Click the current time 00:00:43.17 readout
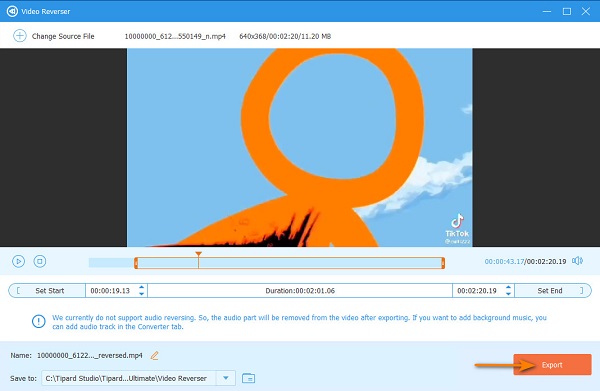This screenshot has width=600, height=391. [504, 262]
